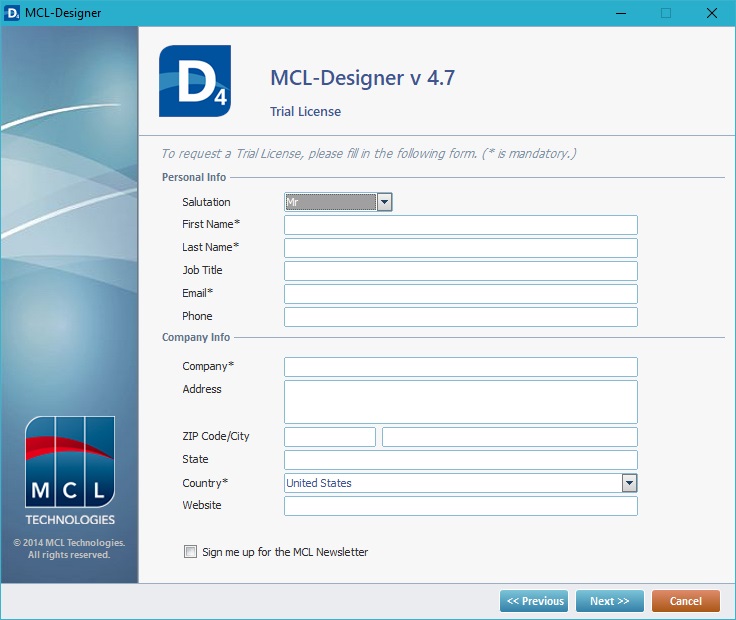
Task: Click the State input field
Action: [x=460, y=460]
